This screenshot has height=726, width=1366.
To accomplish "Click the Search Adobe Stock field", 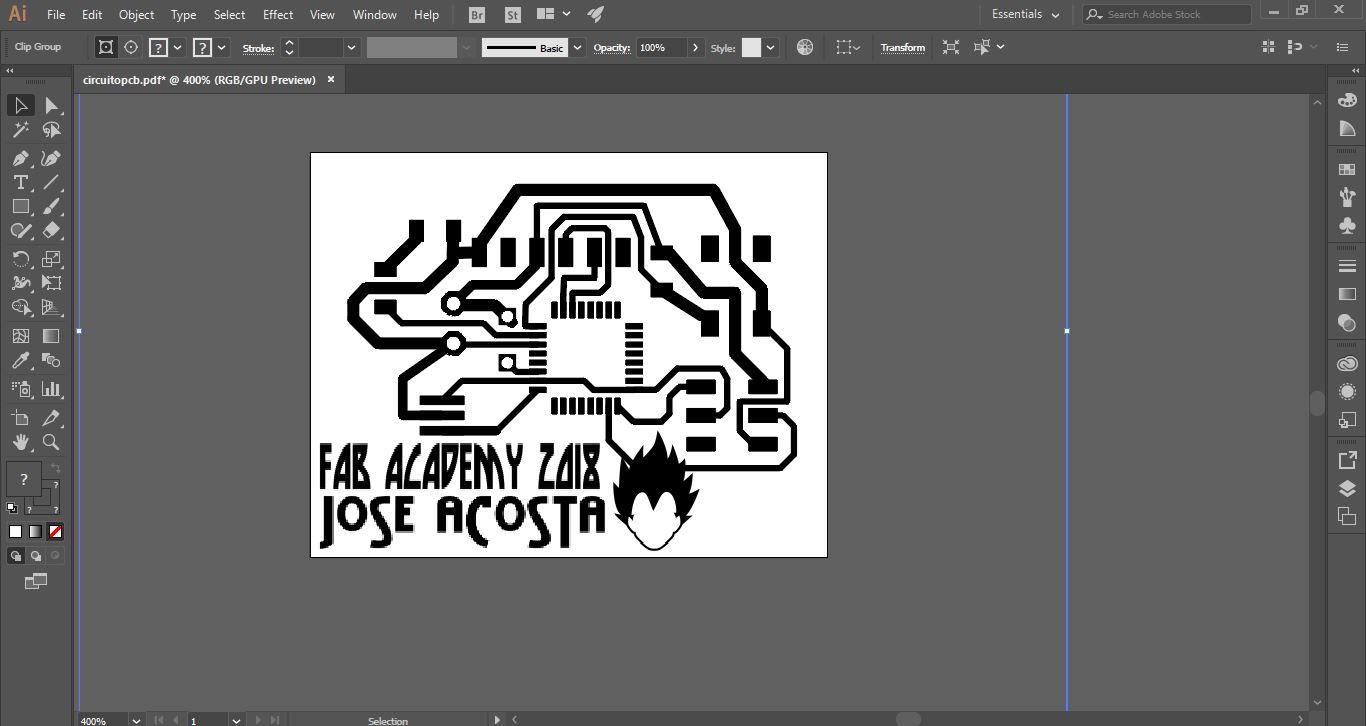I will click(x=1167, y=15).
